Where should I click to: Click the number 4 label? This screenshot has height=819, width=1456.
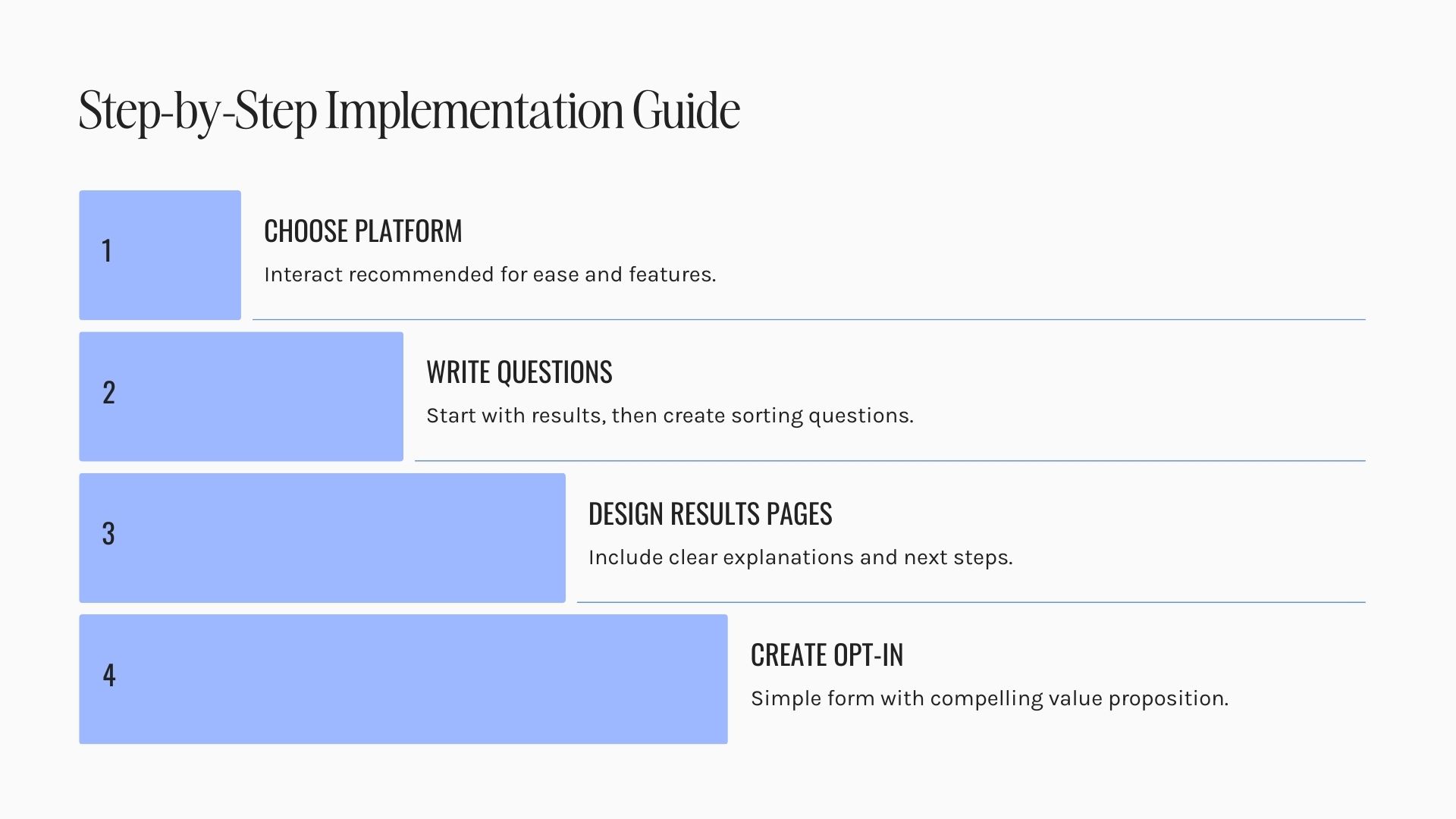pos(109,676)
